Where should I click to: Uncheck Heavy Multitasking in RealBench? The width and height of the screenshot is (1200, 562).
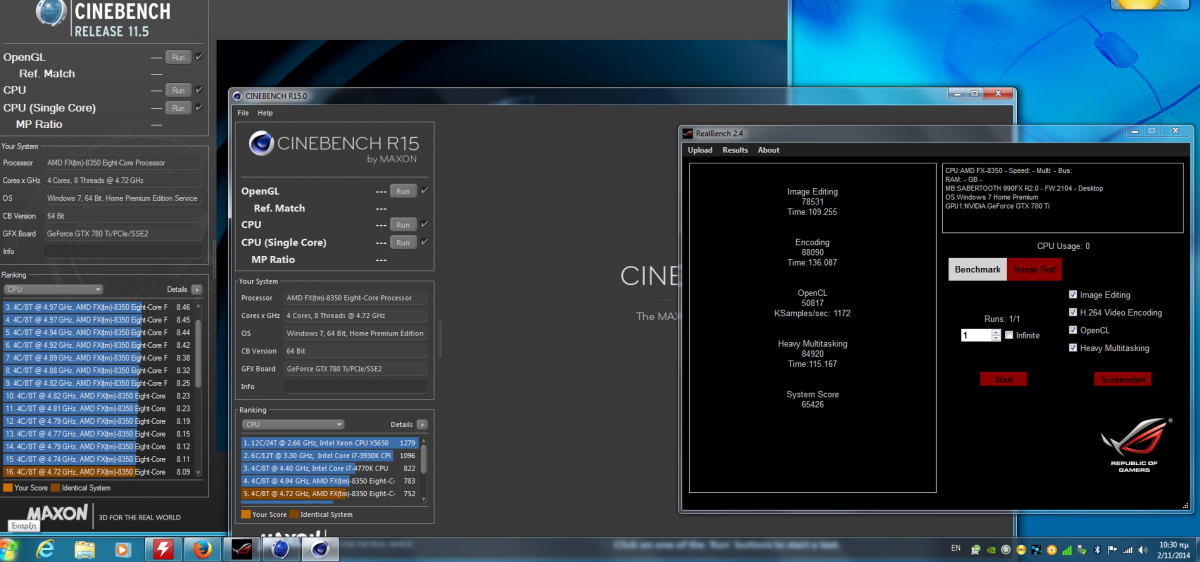point(1073,347)
